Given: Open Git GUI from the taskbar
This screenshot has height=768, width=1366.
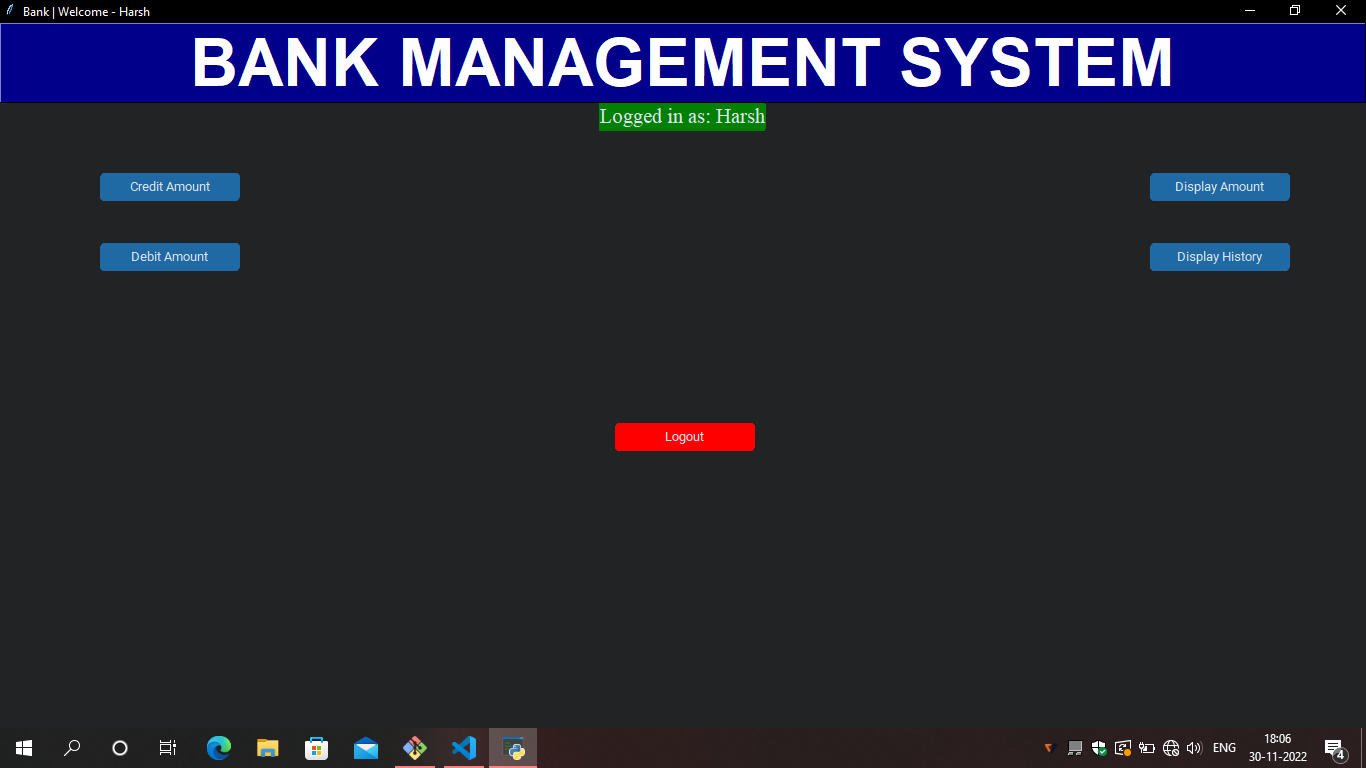Looking at the screenshot, I should (414, 747).
